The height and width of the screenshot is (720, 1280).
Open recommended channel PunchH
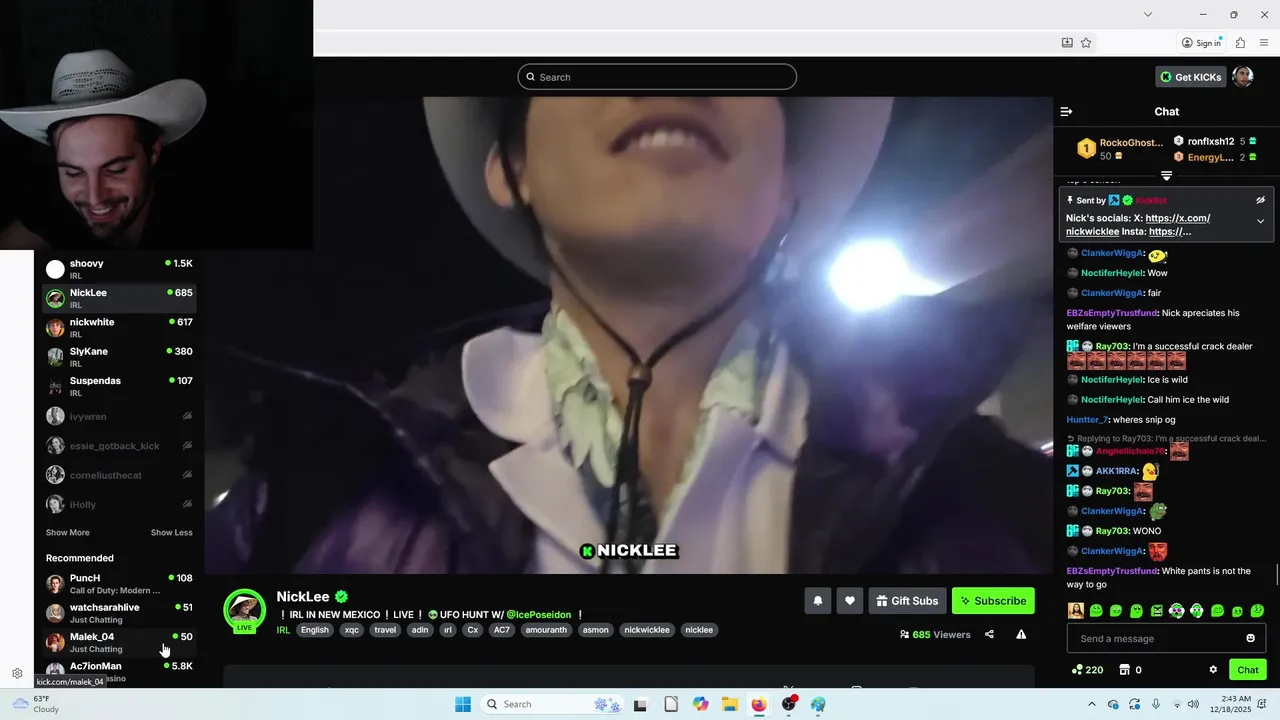[x=120, y=584]
